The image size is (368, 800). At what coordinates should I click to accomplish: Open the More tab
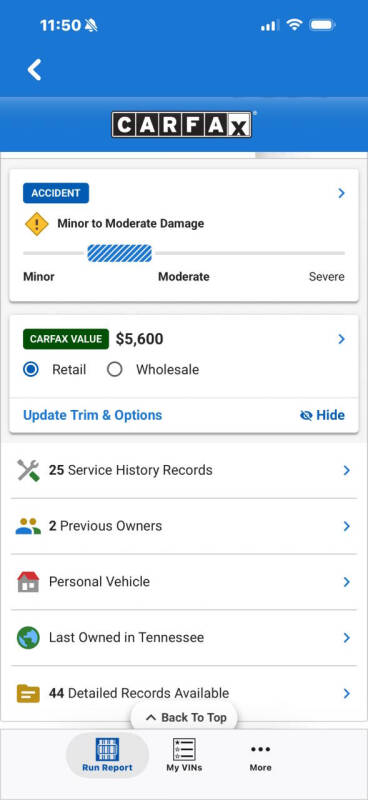click(x=260, y=755)
